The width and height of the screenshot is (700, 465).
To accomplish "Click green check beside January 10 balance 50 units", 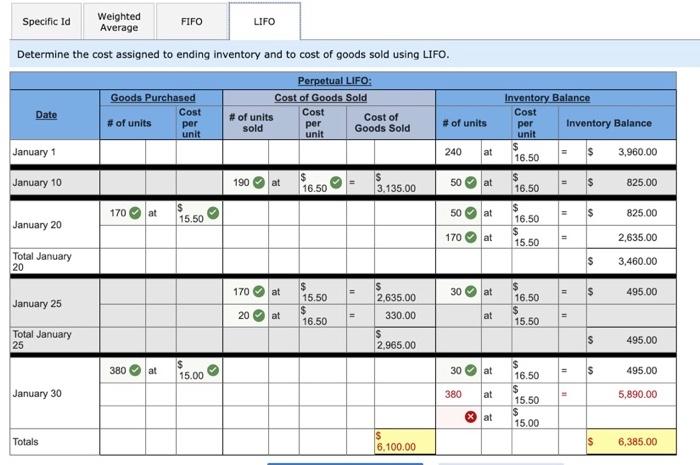I will (x=471, y=183).
